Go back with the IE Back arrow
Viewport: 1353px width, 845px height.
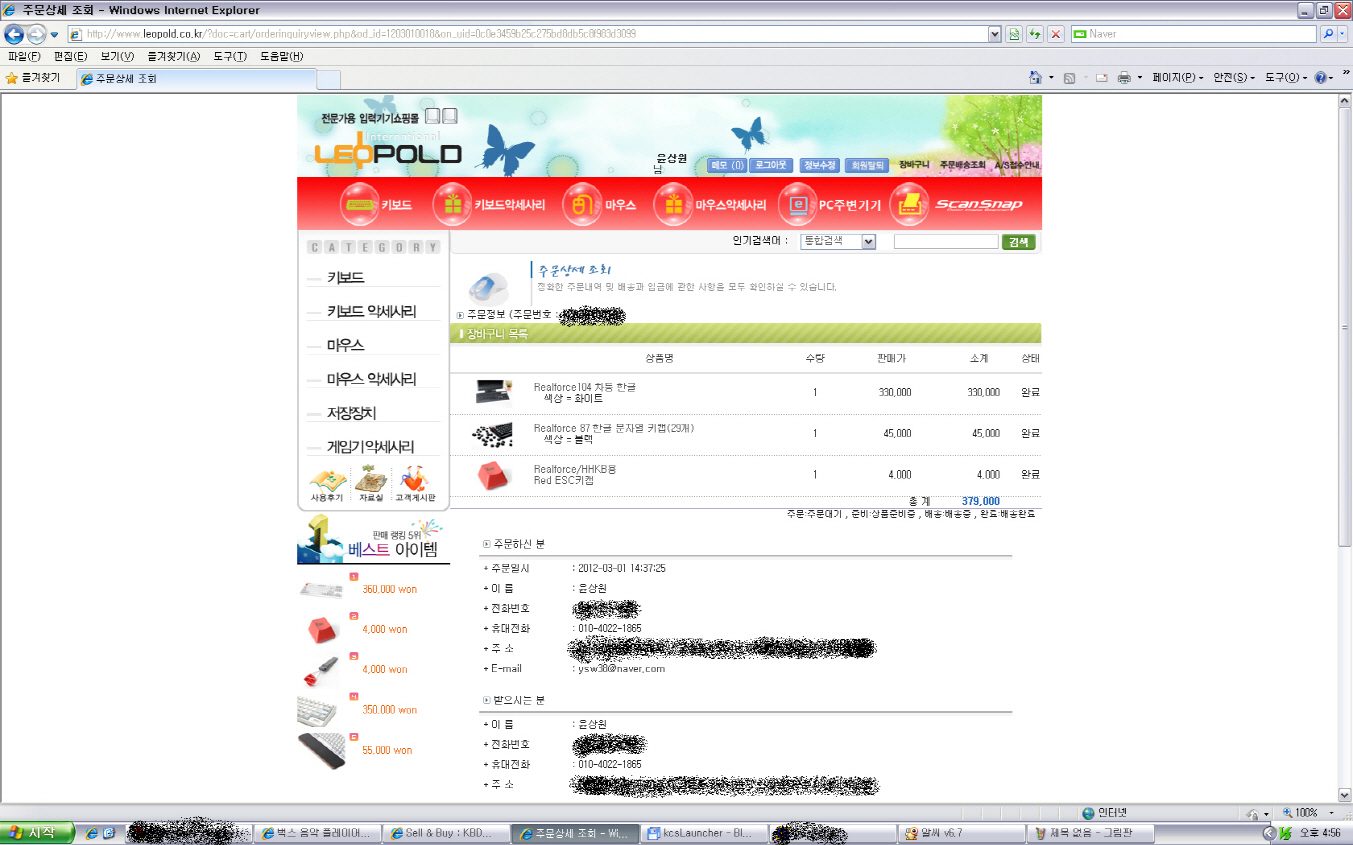(14, 34)
